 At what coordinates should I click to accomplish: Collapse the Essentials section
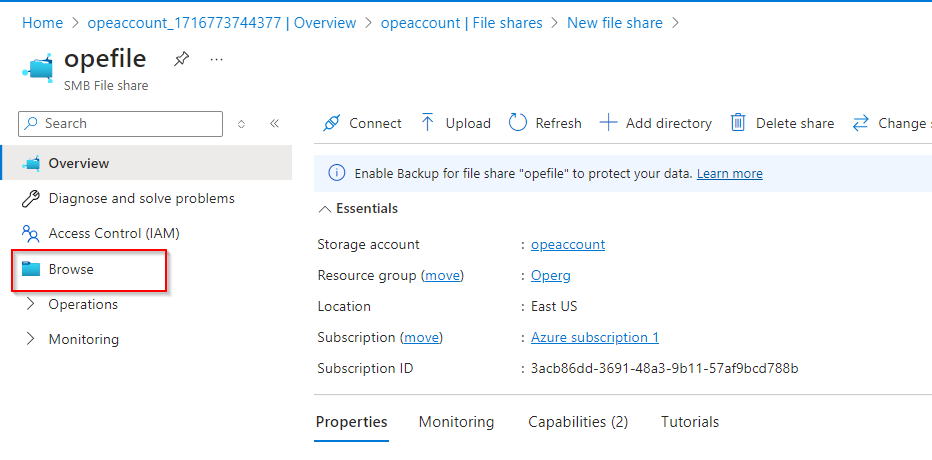[x=325, y=209]
